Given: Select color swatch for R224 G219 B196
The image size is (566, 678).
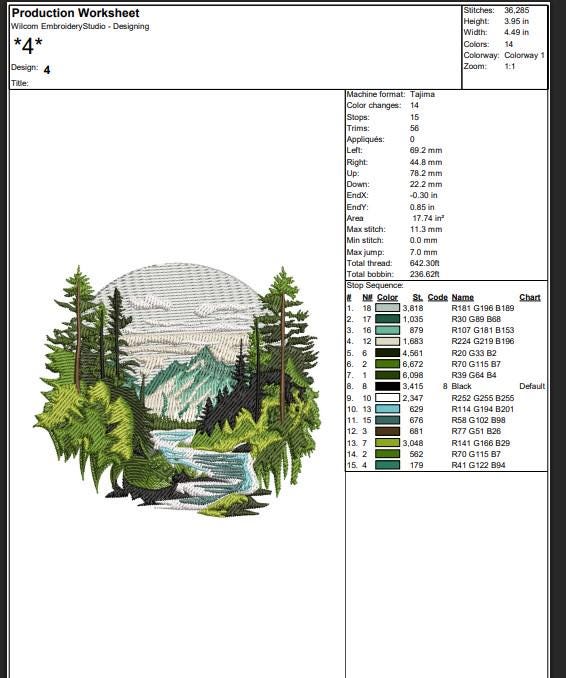Looking at the screenshot, I should [x=387, y=341].
